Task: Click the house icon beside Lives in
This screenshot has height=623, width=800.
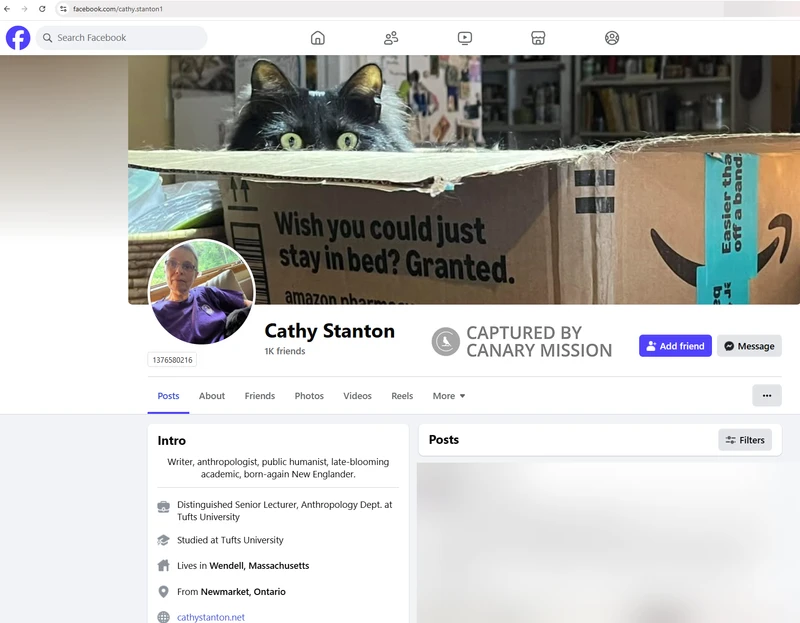Action: click(163, 565)
